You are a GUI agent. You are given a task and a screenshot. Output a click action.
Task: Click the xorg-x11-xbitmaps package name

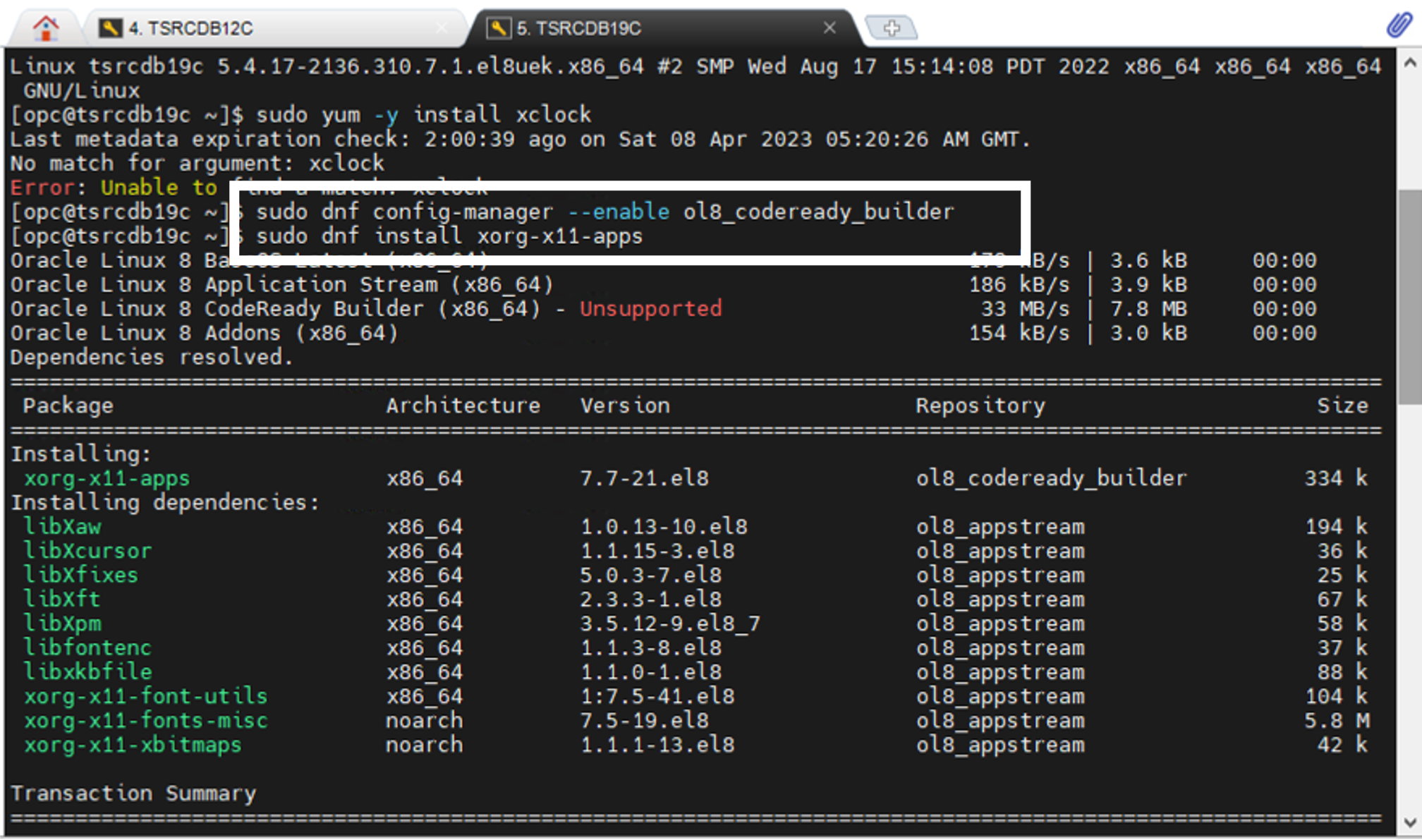point(133,745)
